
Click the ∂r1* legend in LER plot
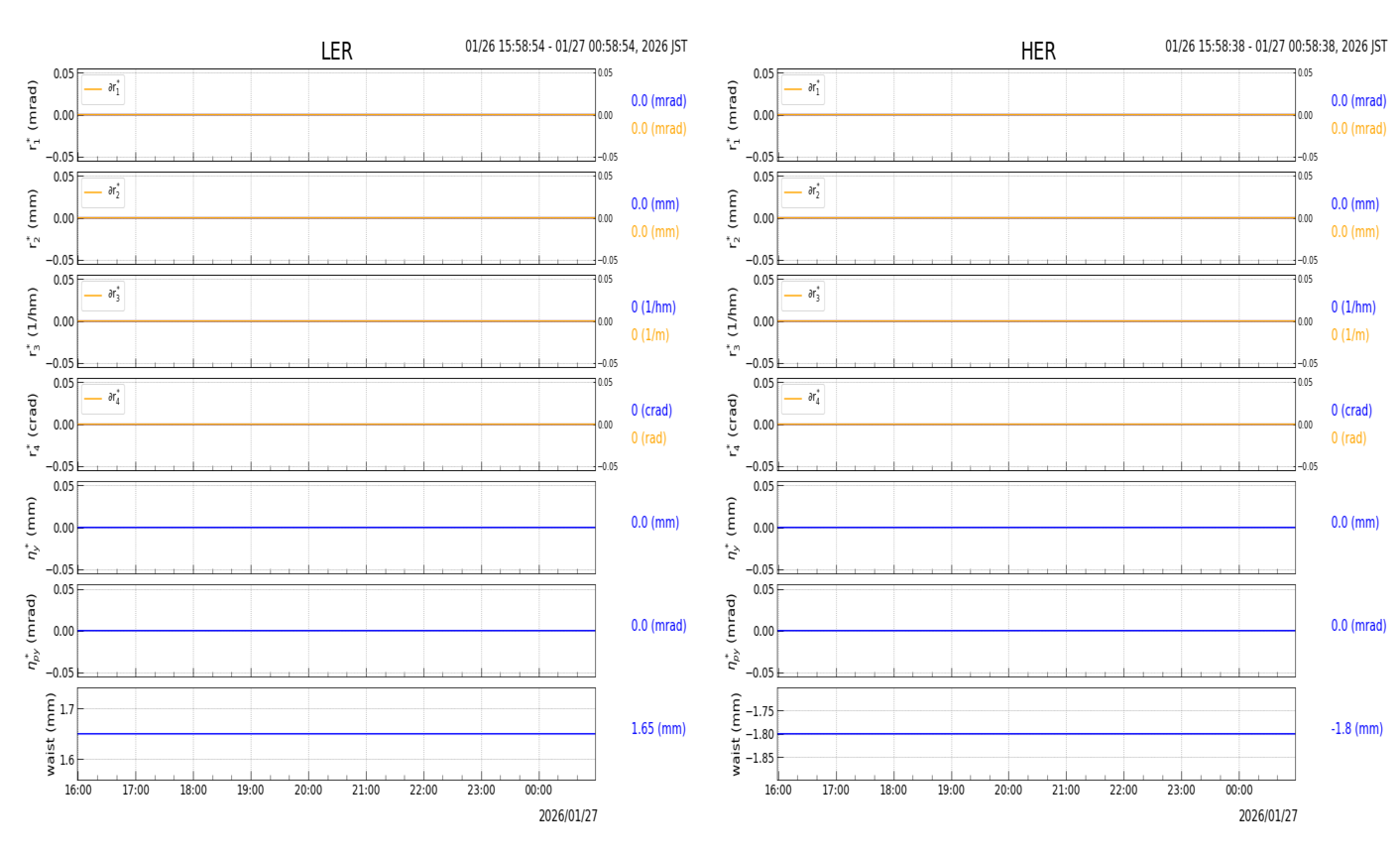tap(103, 89)
